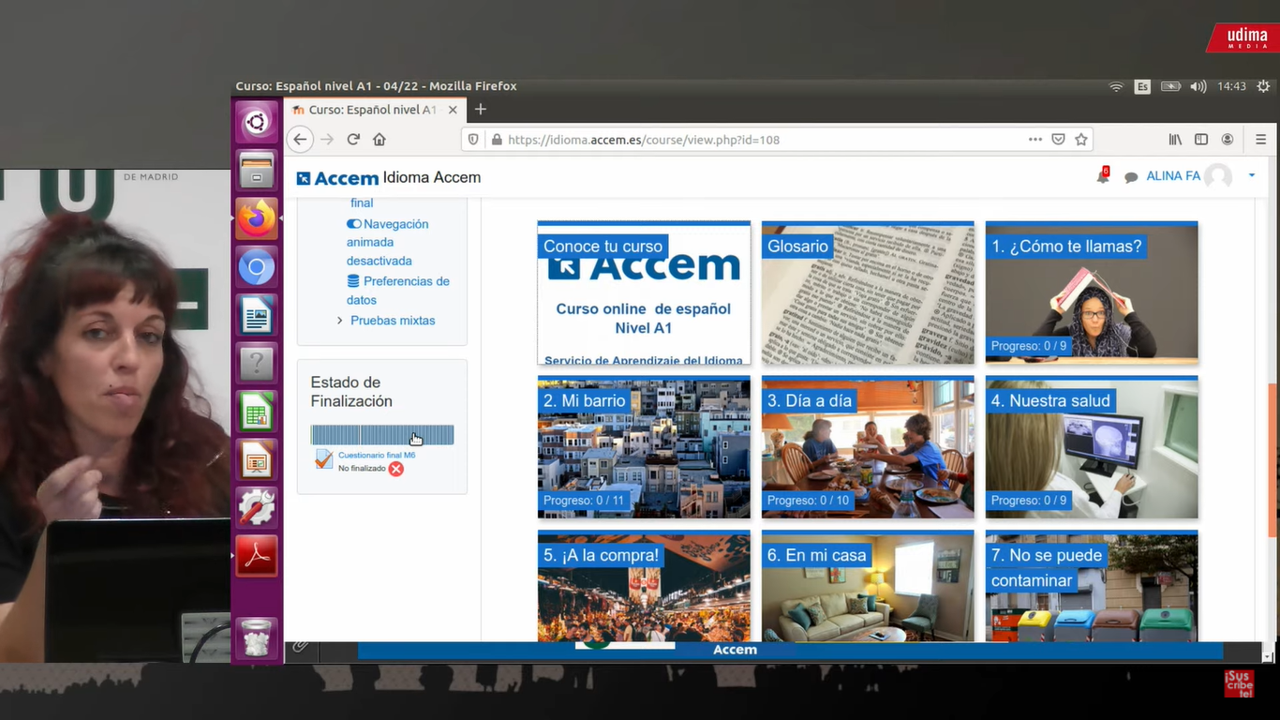Viewport: 1280px width, 720px height.
Task: Open the messages chat bubble icon
Action: point(1131,177)
